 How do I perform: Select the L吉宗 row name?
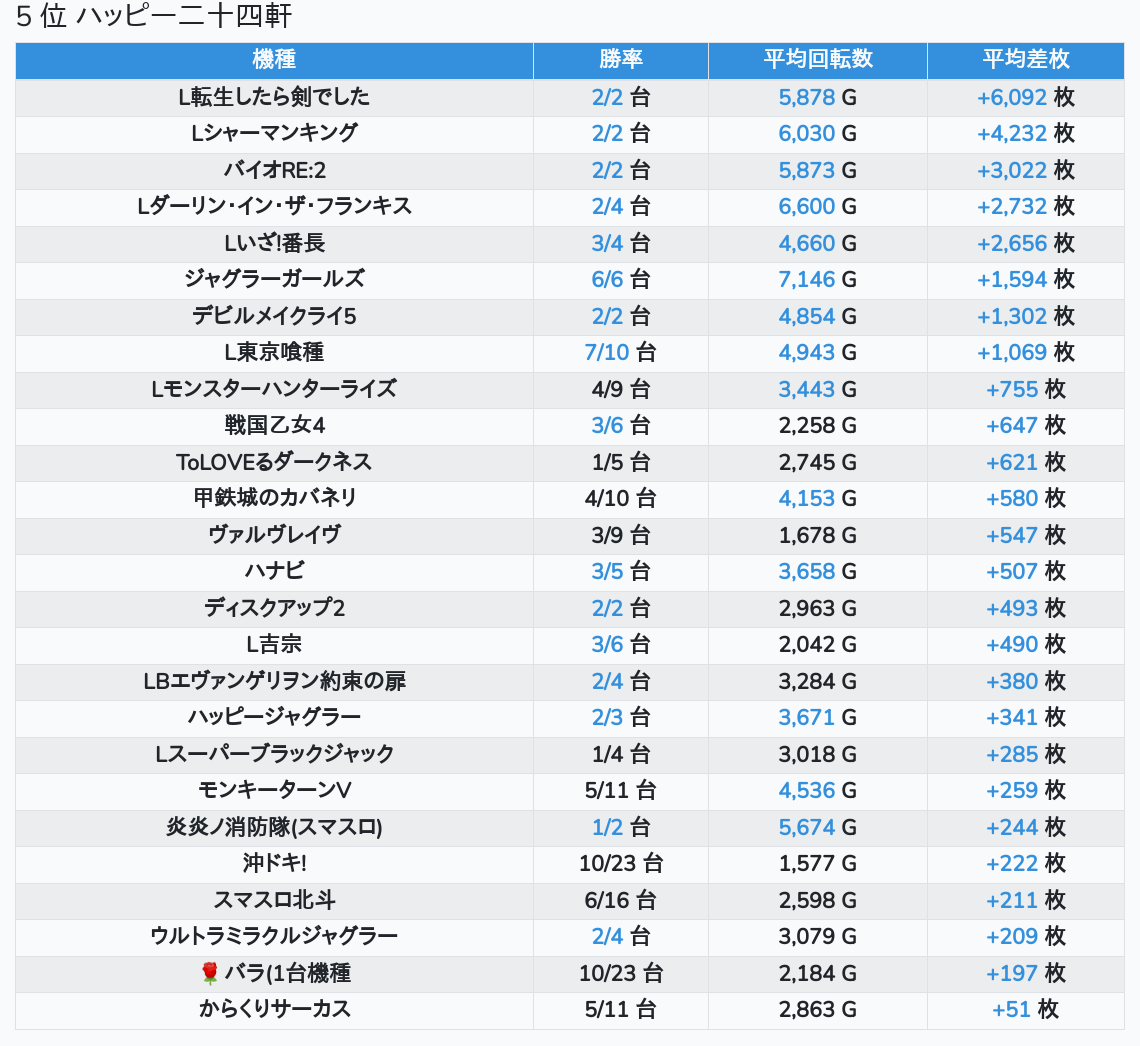pyautogui.click(x=274, y=644)
